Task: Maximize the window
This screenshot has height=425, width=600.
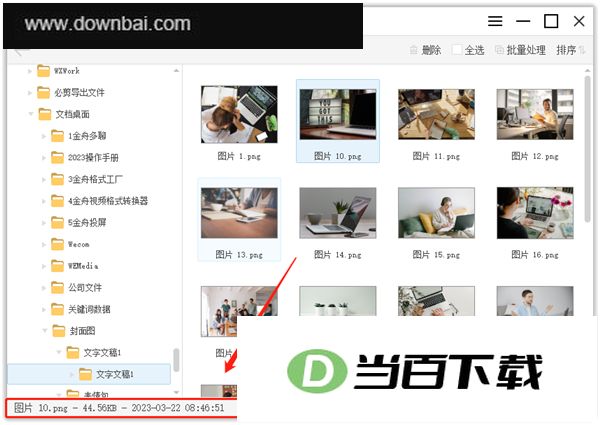Action: coord(551,21)
